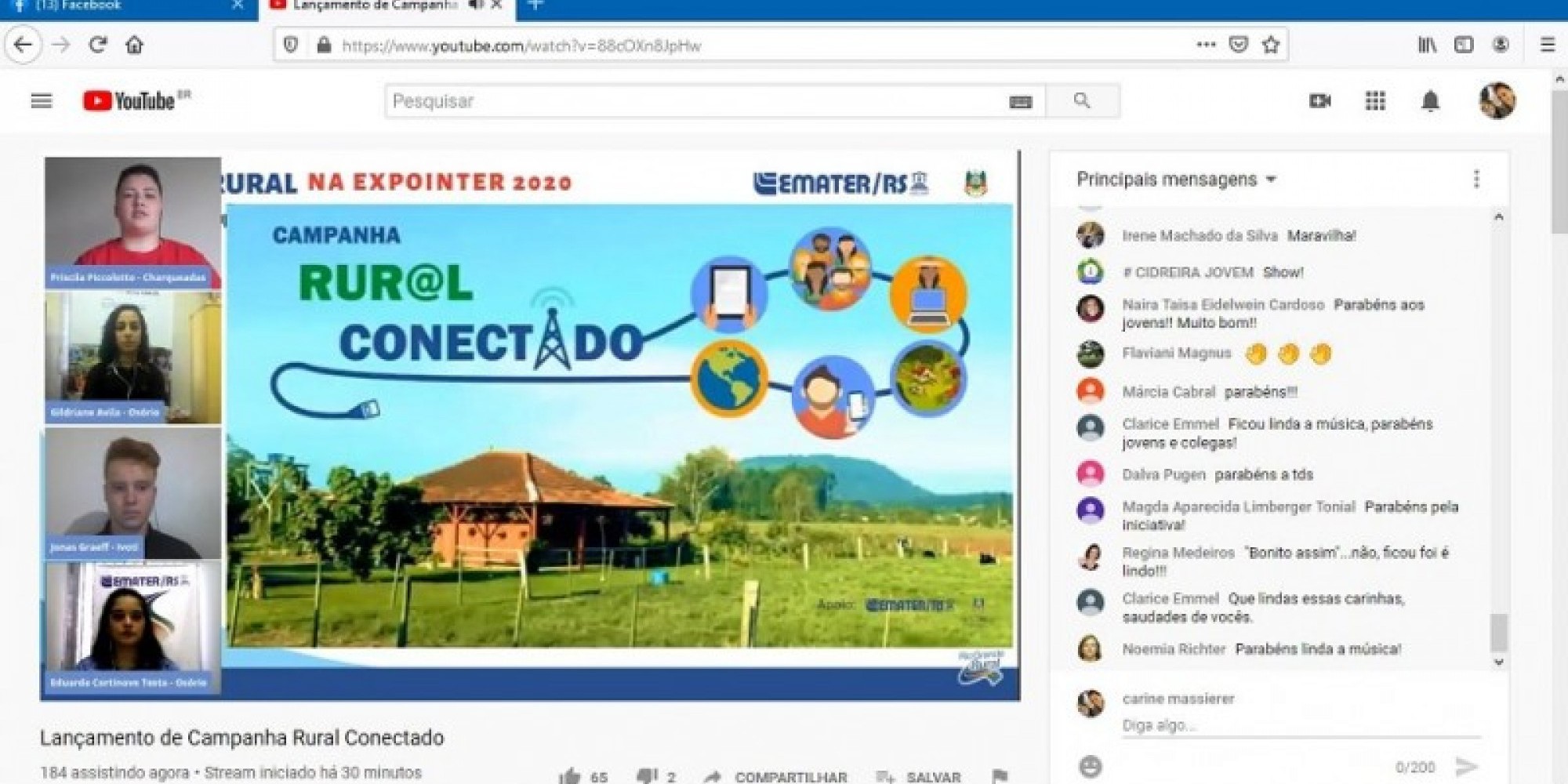Open a new browser tab
Viewport: 1568px width, 784px height.
pyautogui.click(x=535, y=6)
